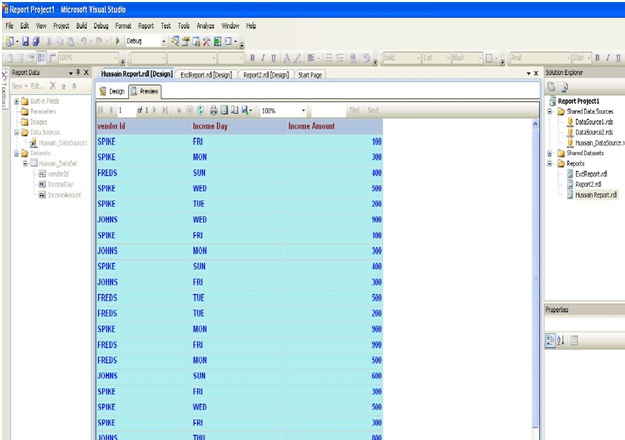Open the Properties Window toolbar icon
Screen dimensions: 625x440
tap(185, 41)
